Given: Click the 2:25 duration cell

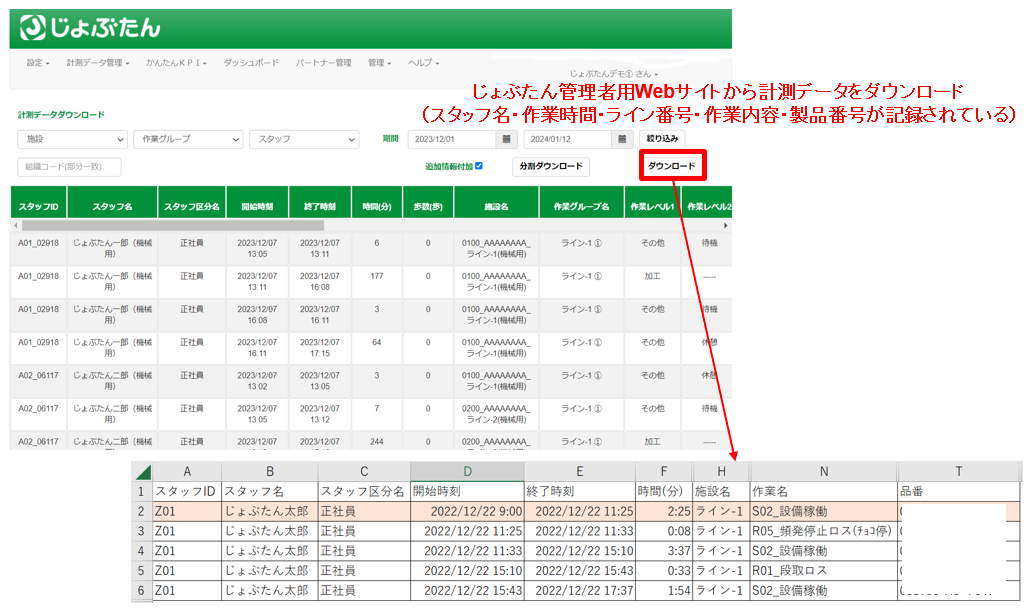Looking at the screenshot, I should (664, 511).
